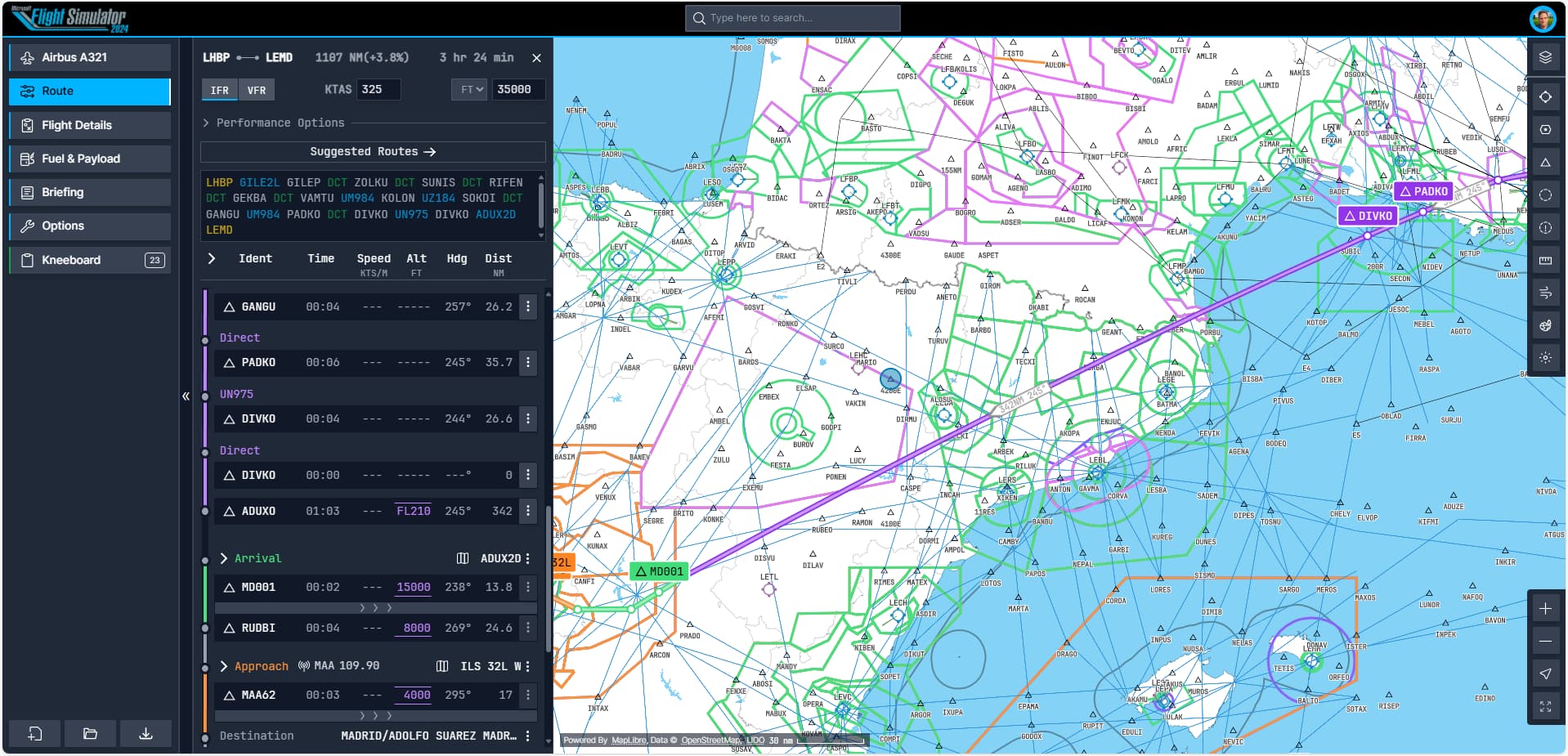Click the new flight plan icon
Screen dimensions: 1568x756
coord(34,733)
